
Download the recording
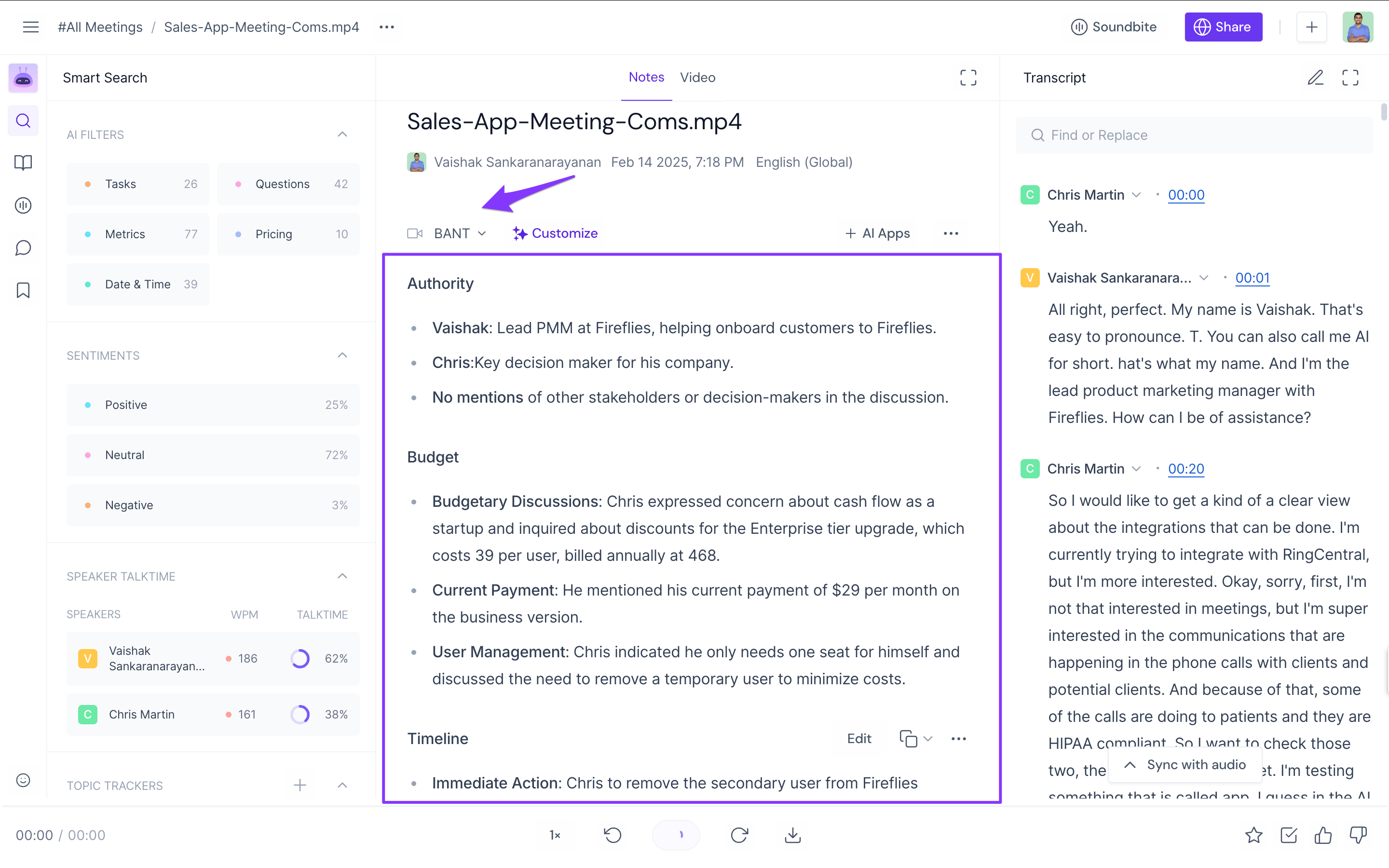tap(793, 835)
